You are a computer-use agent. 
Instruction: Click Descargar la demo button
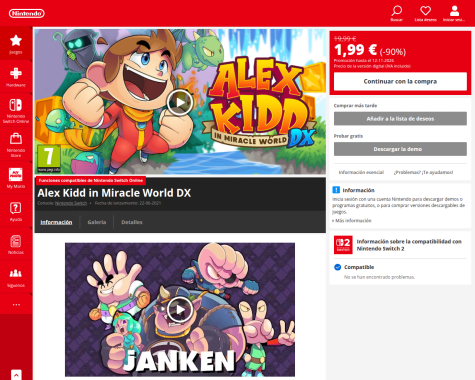pyautogui.click(x=400, y=149)
